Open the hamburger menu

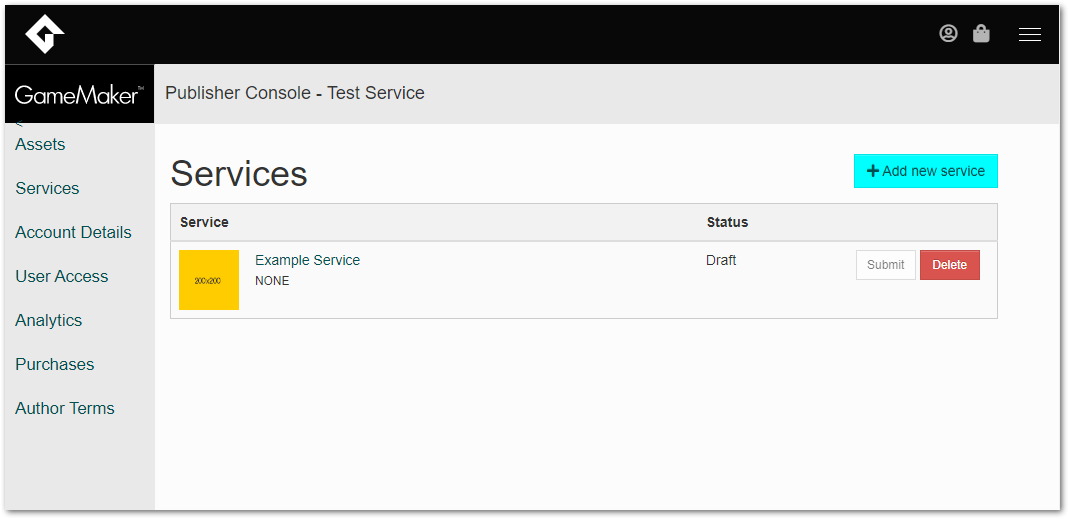pos(1029,35)
